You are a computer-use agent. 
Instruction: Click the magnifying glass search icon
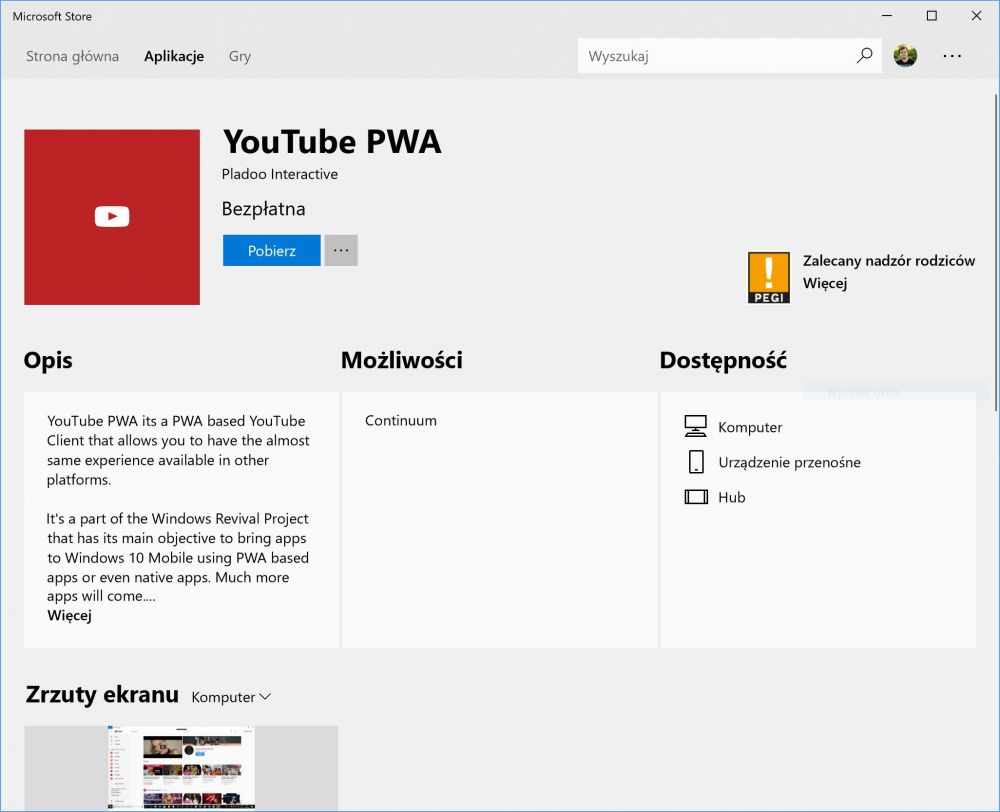click(x=864, y=55)
